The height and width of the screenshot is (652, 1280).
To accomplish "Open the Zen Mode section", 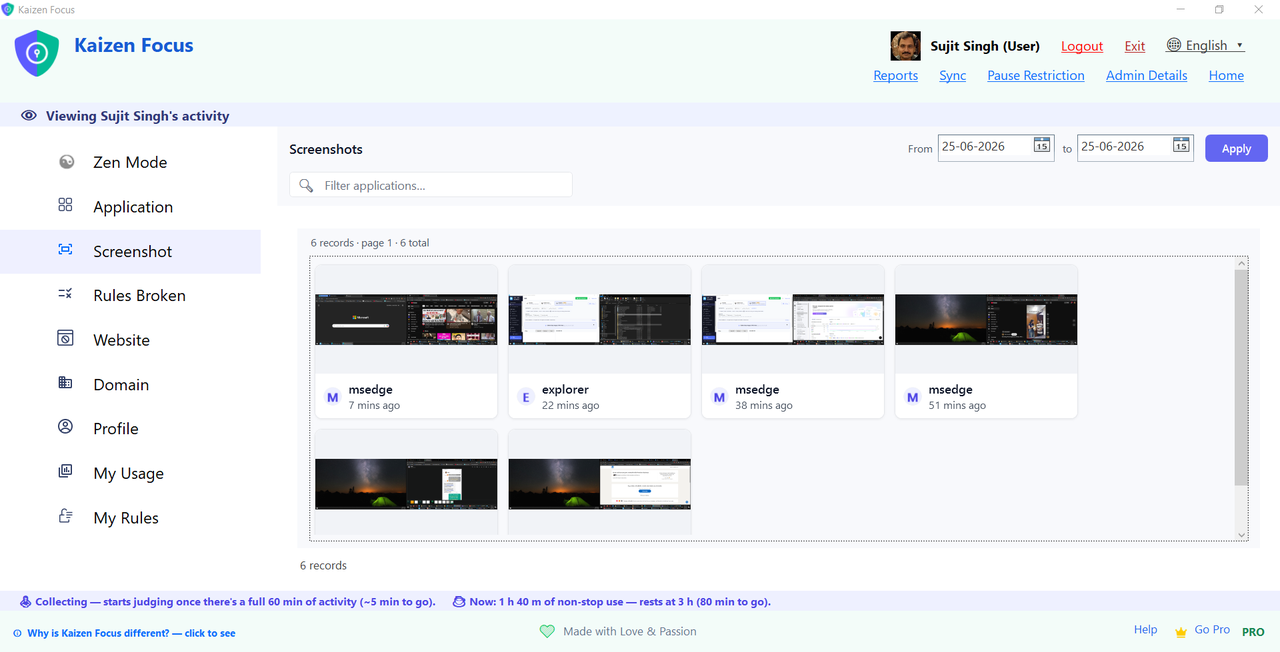I will pos(130,162).
